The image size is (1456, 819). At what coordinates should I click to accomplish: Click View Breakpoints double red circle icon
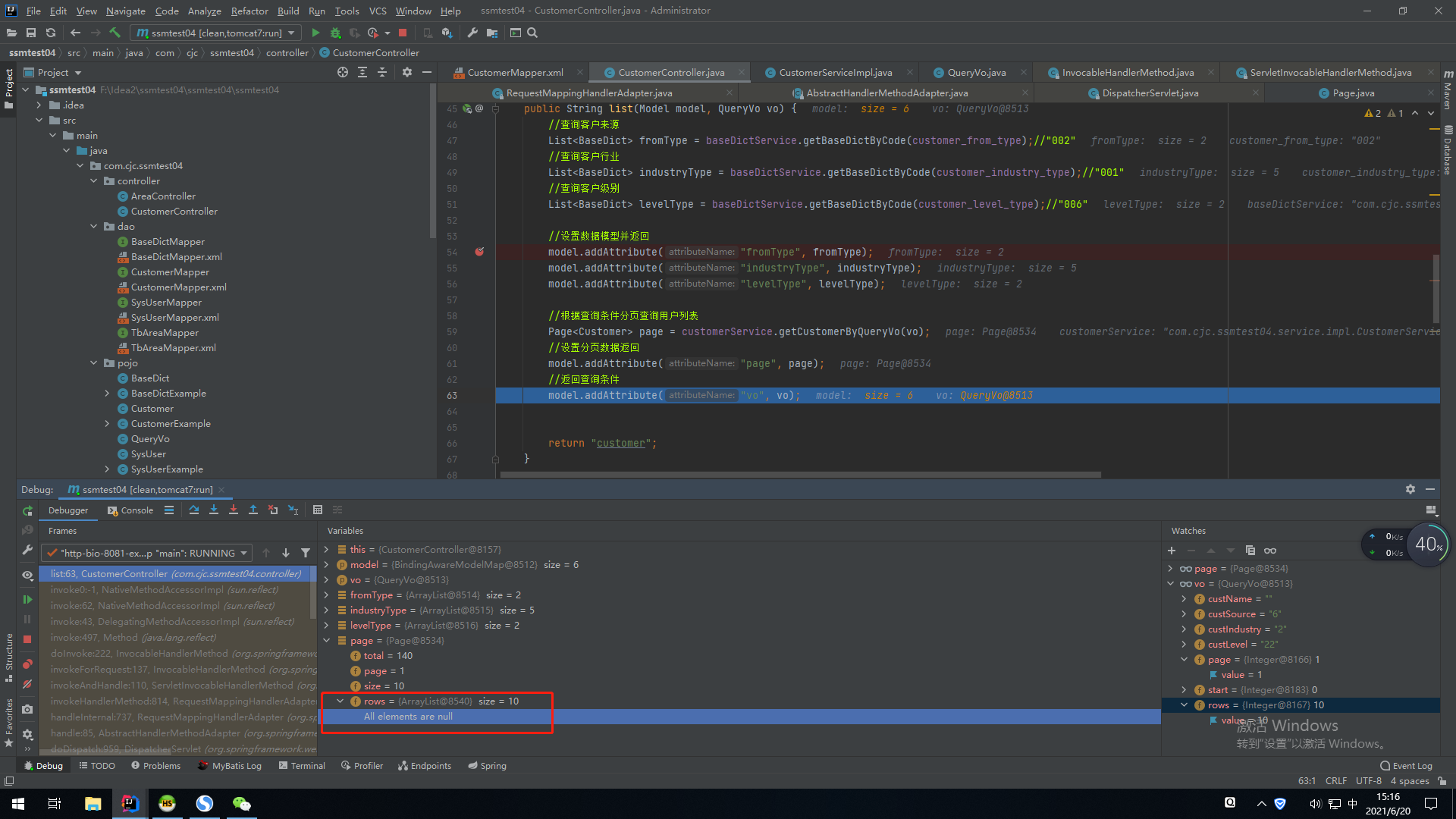tap(27, 664)
